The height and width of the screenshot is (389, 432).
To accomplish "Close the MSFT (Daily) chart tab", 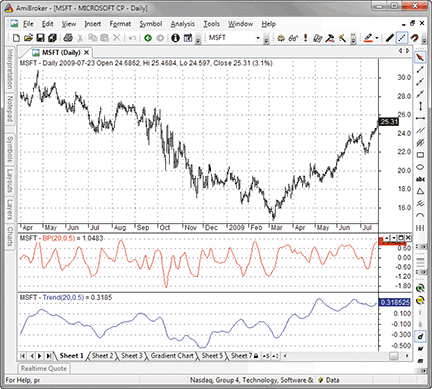I will click(x=86, y=52).
